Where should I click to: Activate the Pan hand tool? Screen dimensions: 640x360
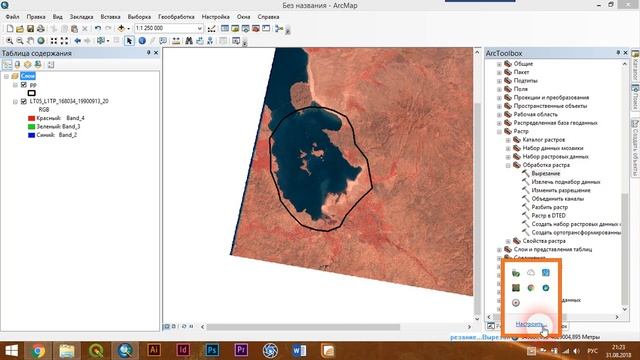pos(30,41)
